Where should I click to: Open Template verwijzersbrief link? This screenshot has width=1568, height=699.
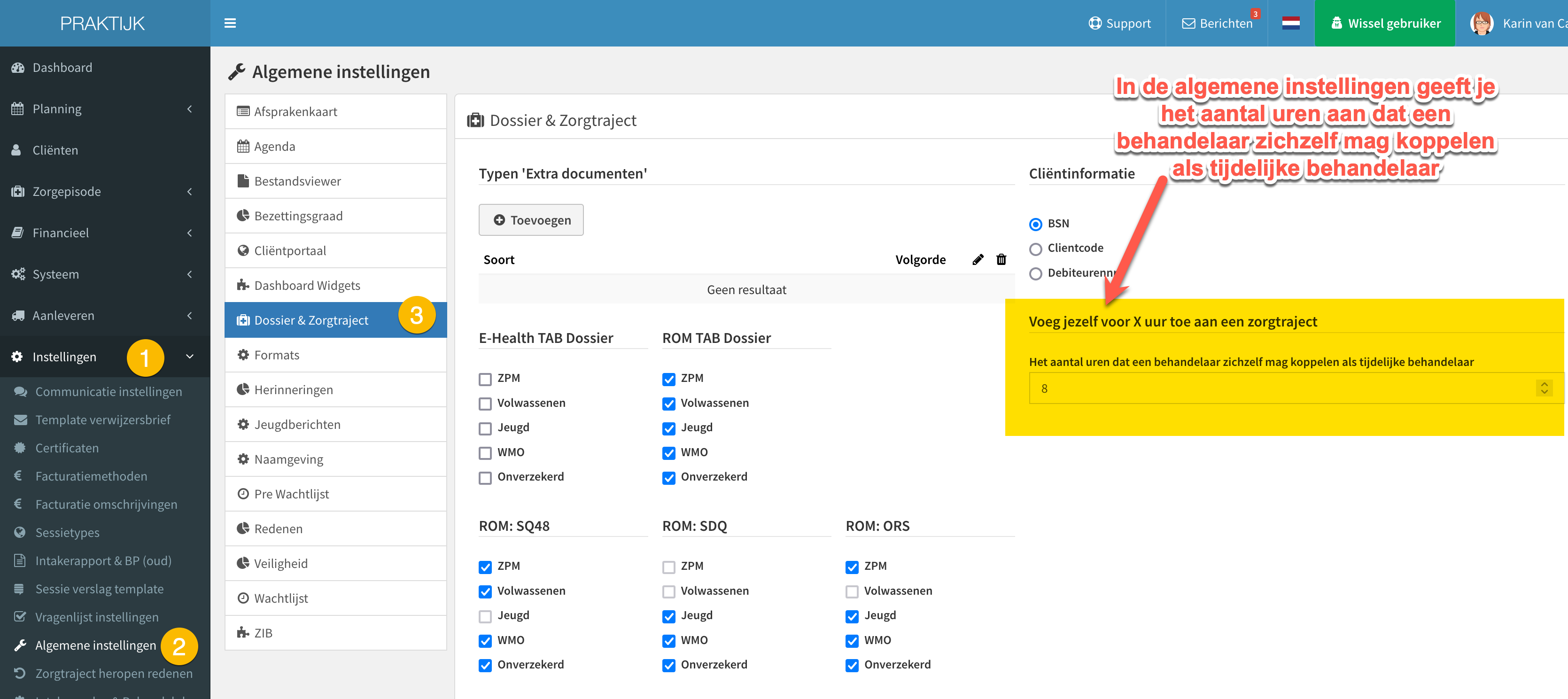click(103, 420)
